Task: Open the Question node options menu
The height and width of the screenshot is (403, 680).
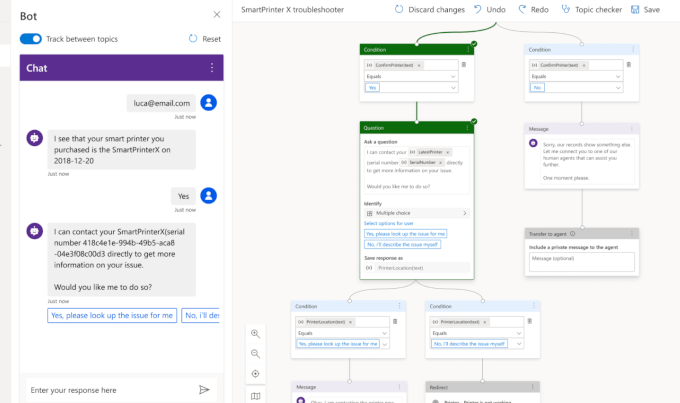Action: click(x=468, y=128)
